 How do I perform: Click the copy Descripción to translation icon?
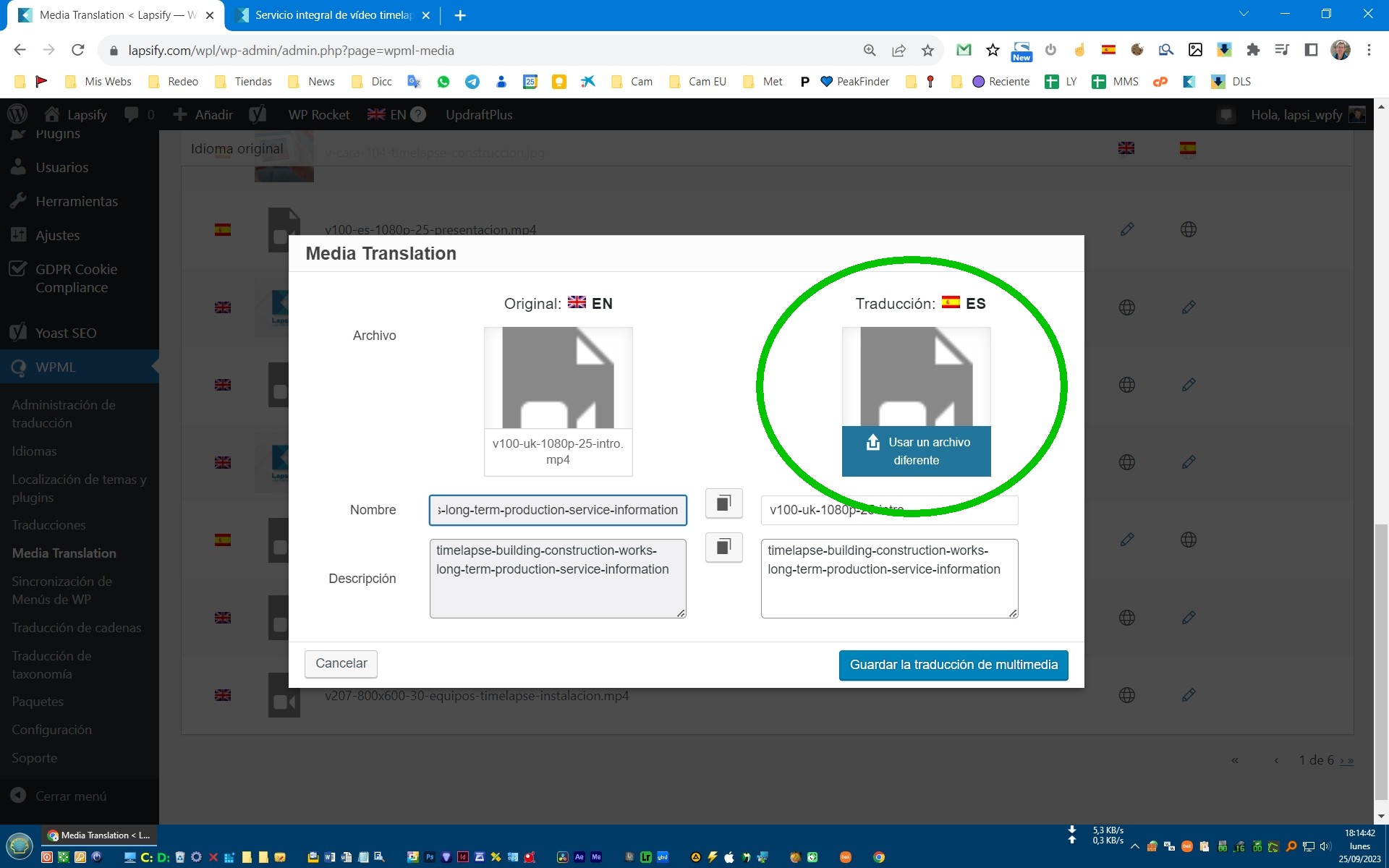point(723,547)
